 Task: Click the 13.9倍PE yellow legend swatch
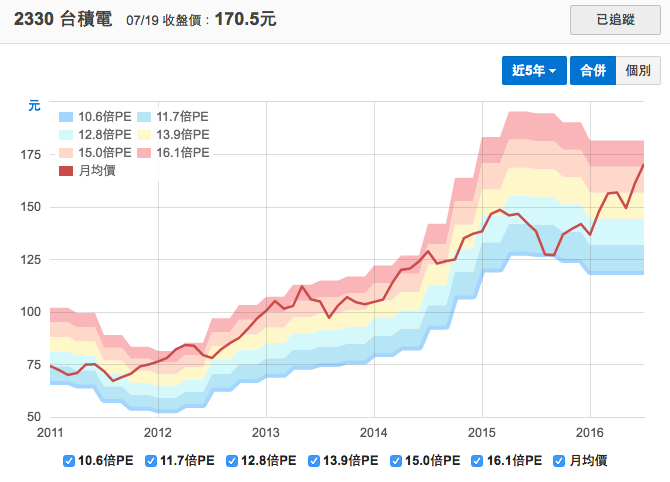pyautogui.click(x=144, y=134)
